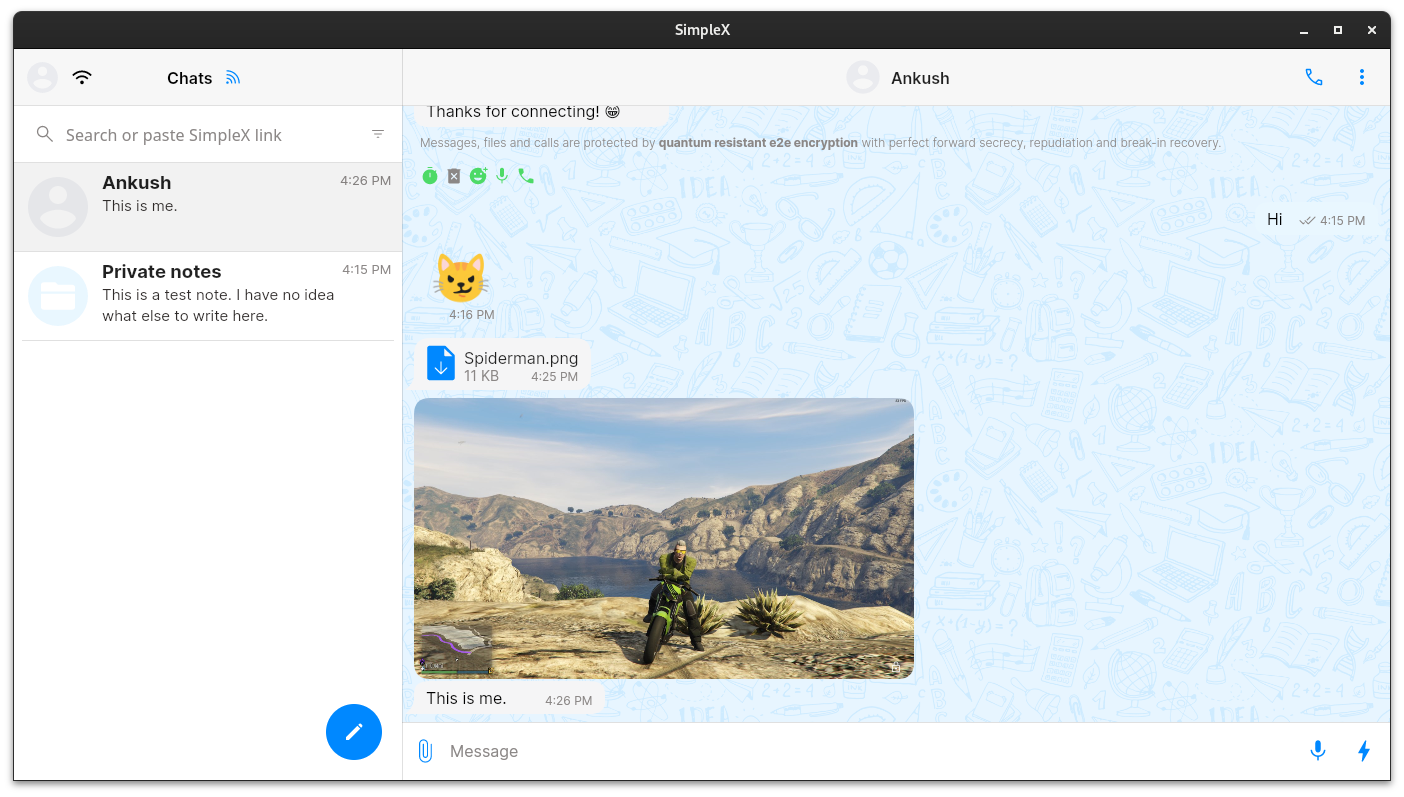This screenshot has width=1404, height=797.
Task: Click the feed icon next to Chats
Action: [x=232, y=76]
